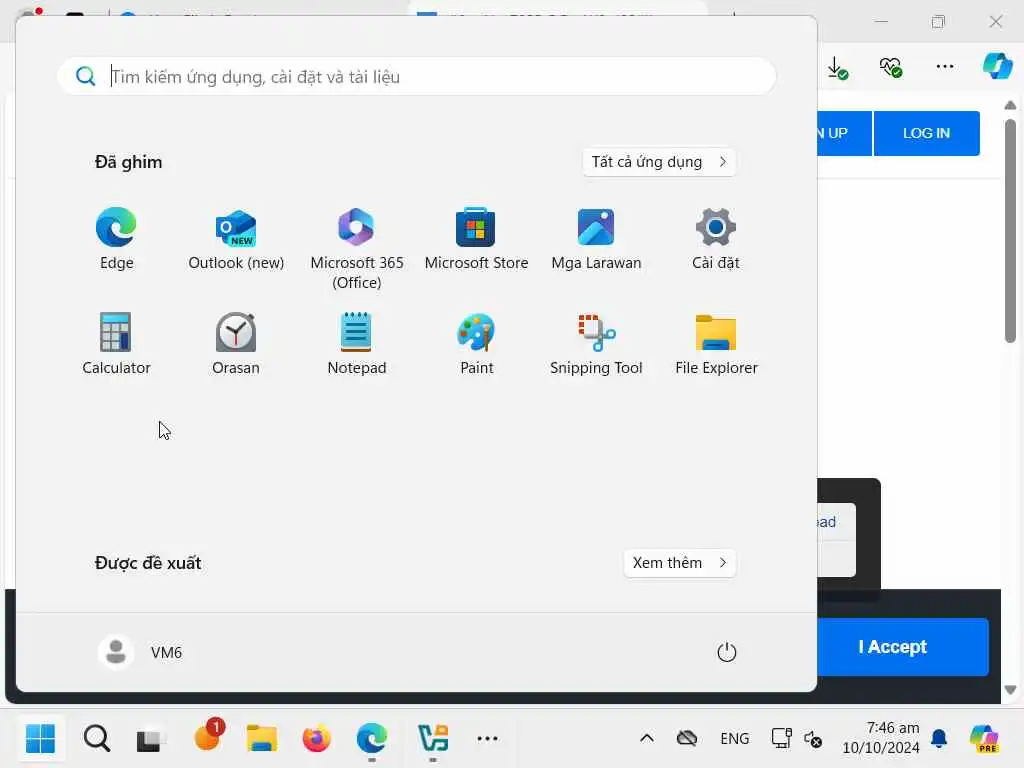Image resolution: width=1024 pixels, height=768 pixels.
Task: Launch Notepad from pinned apps
Action: click(357, 344)
